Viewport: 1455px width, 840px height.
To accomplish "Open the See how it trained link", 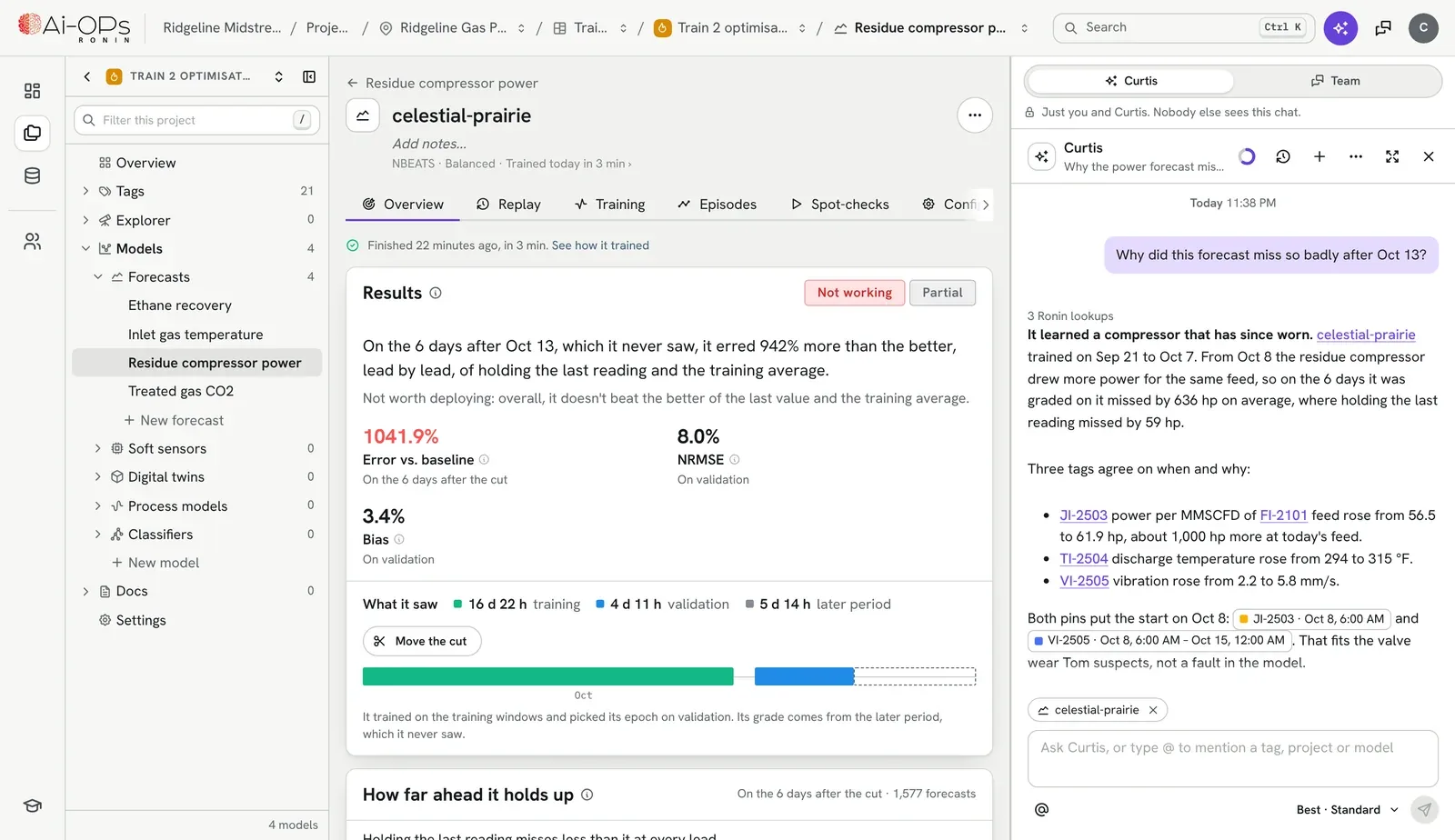I will [x=600, y=245].
